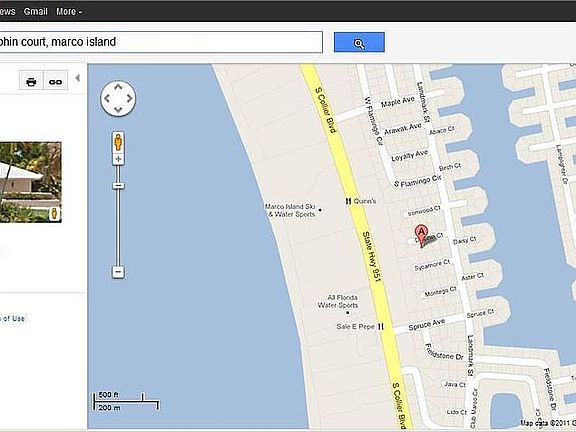Click the pegman on the photo thumbnail
Screen dimensions: 576x432
54,214
